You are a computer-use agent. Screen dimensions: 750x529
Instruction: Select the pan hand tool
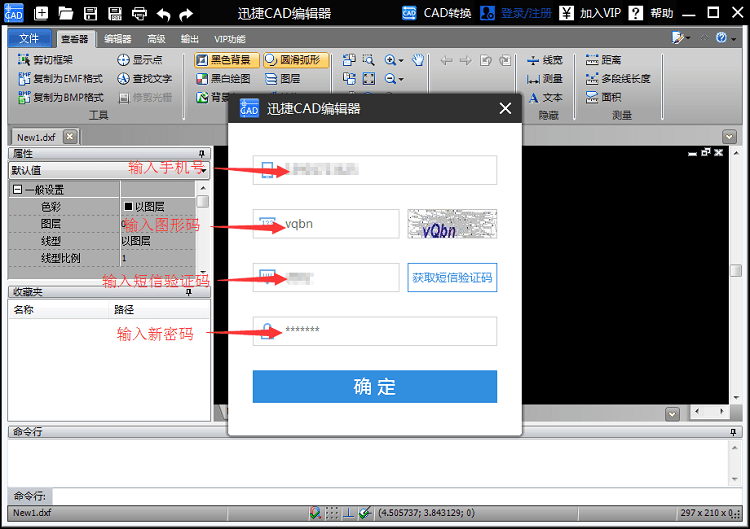[418, 60]
